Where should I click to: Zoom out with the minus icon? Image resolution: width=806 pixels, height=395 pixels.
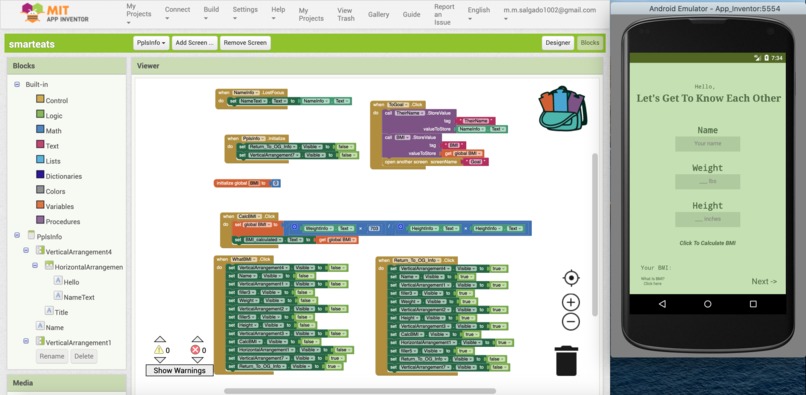(x=571, y=322)
